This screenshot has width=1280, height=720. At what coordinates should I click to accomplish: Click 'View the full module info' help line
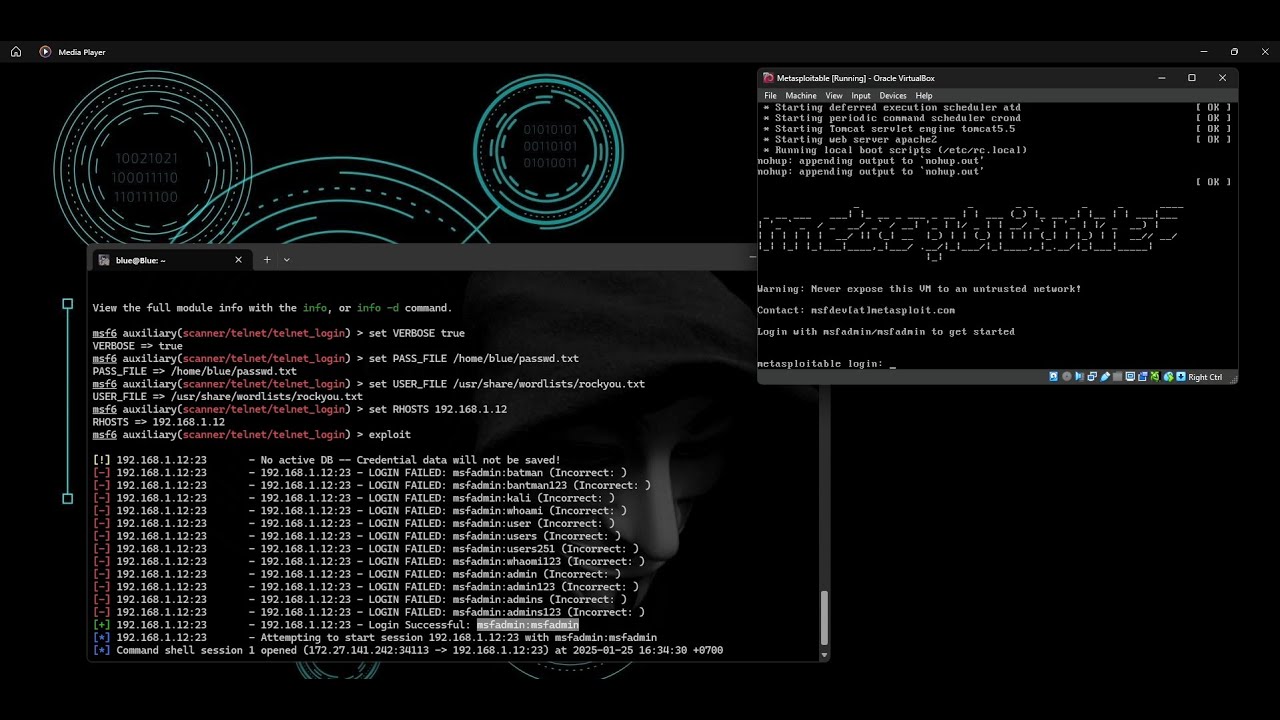coord(272,308)
